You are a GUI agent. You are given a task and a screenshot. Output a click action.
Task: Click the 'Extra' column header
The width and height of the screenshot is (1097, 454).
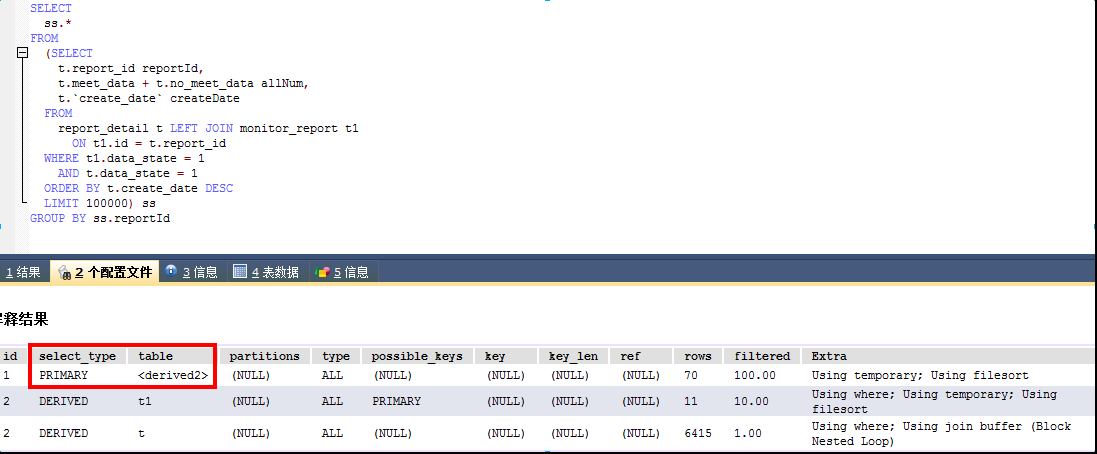click(830, 356)
